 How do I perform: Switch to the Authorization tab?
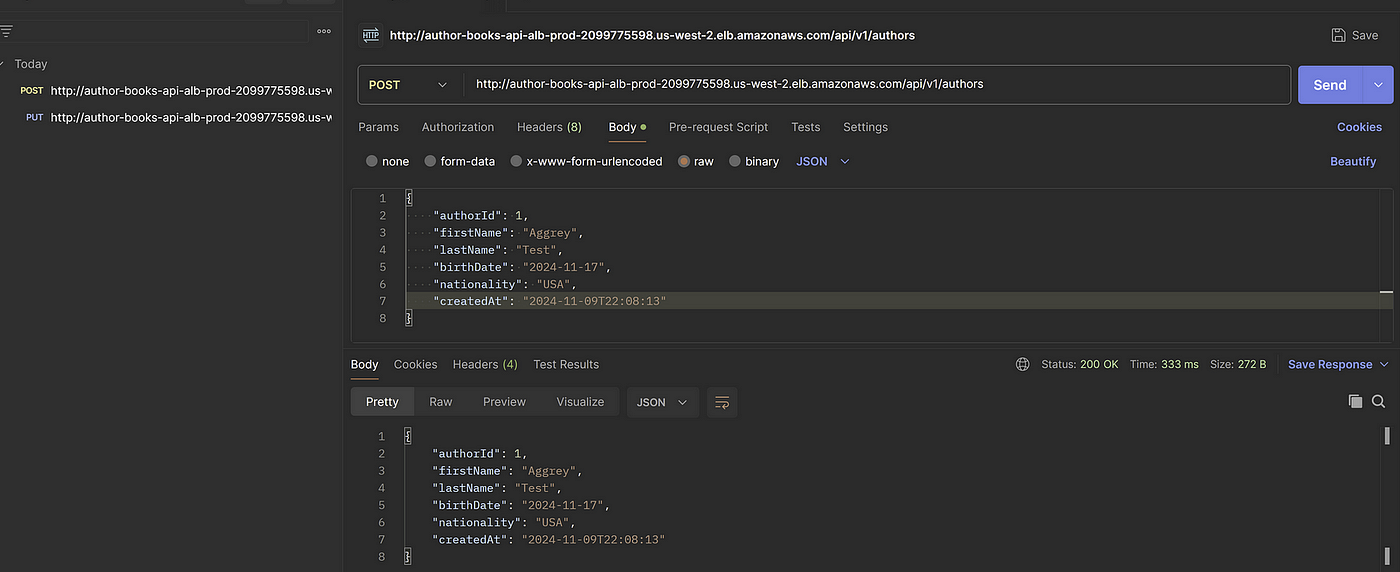[458, 127]
